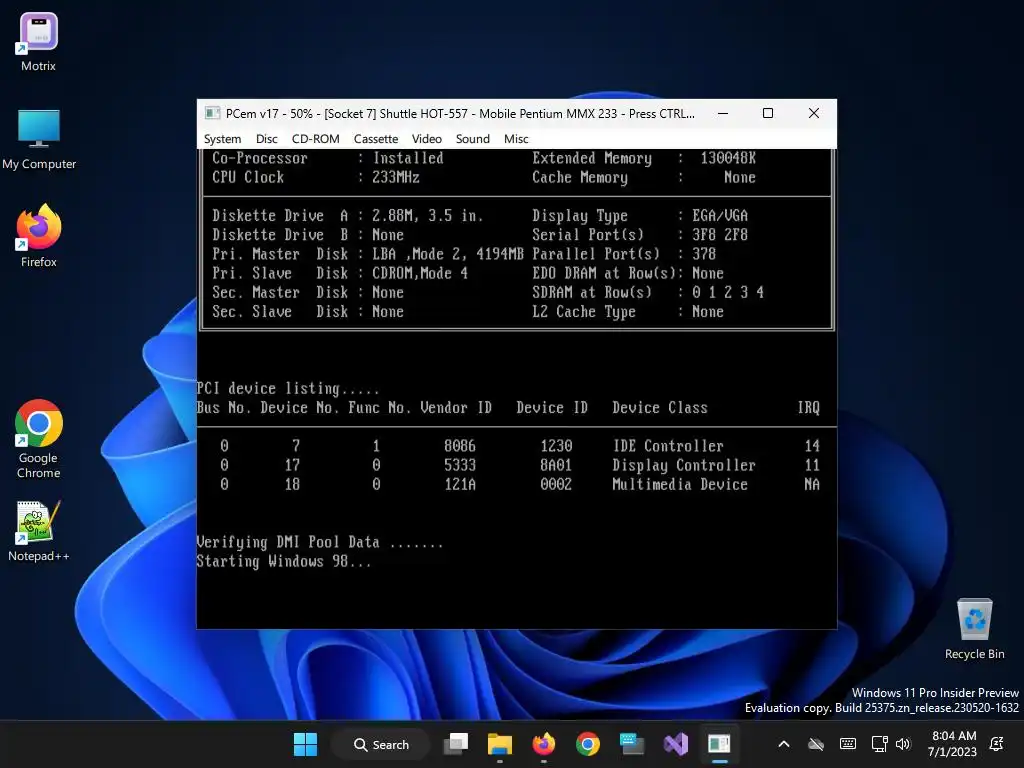Launch Chrome from the taskbar
Viewport: 1024px width, 768px height.
[x=588, y=744]
